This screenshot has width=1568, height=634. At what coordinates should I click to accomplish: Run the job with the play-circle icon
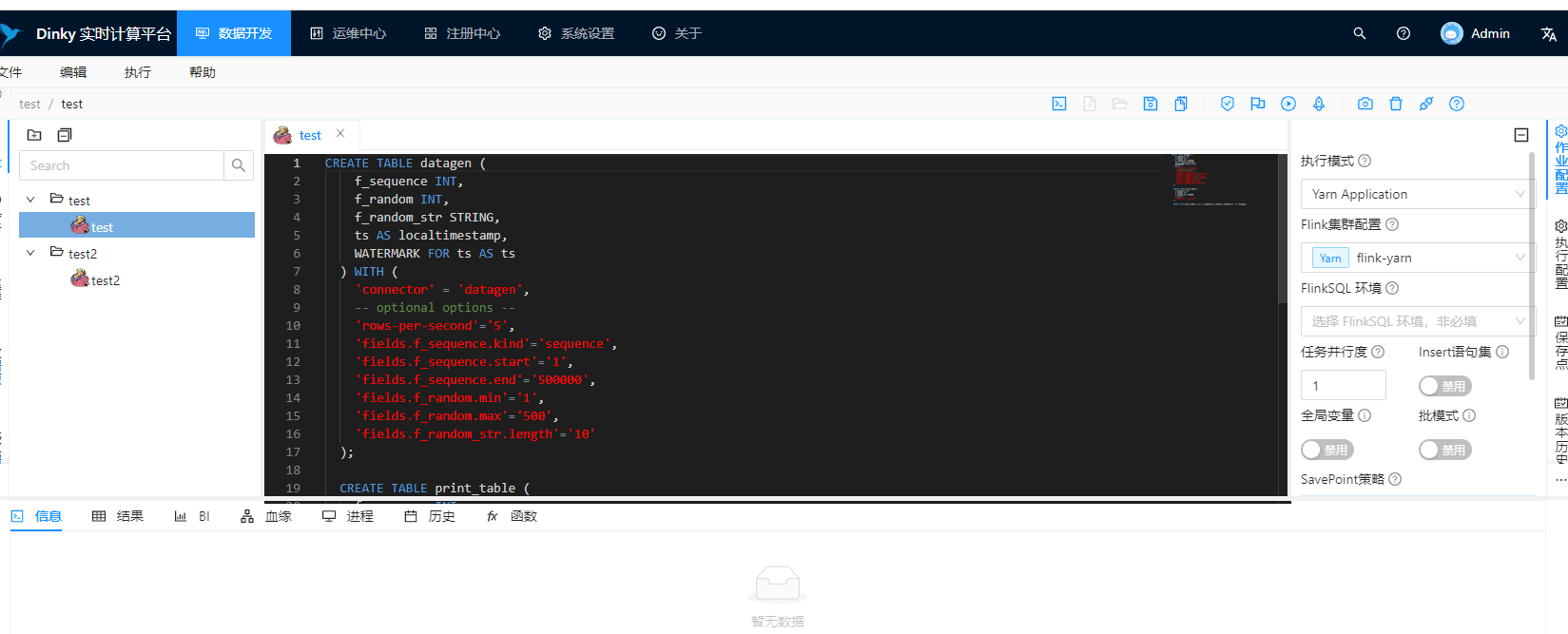[1288, 104]
